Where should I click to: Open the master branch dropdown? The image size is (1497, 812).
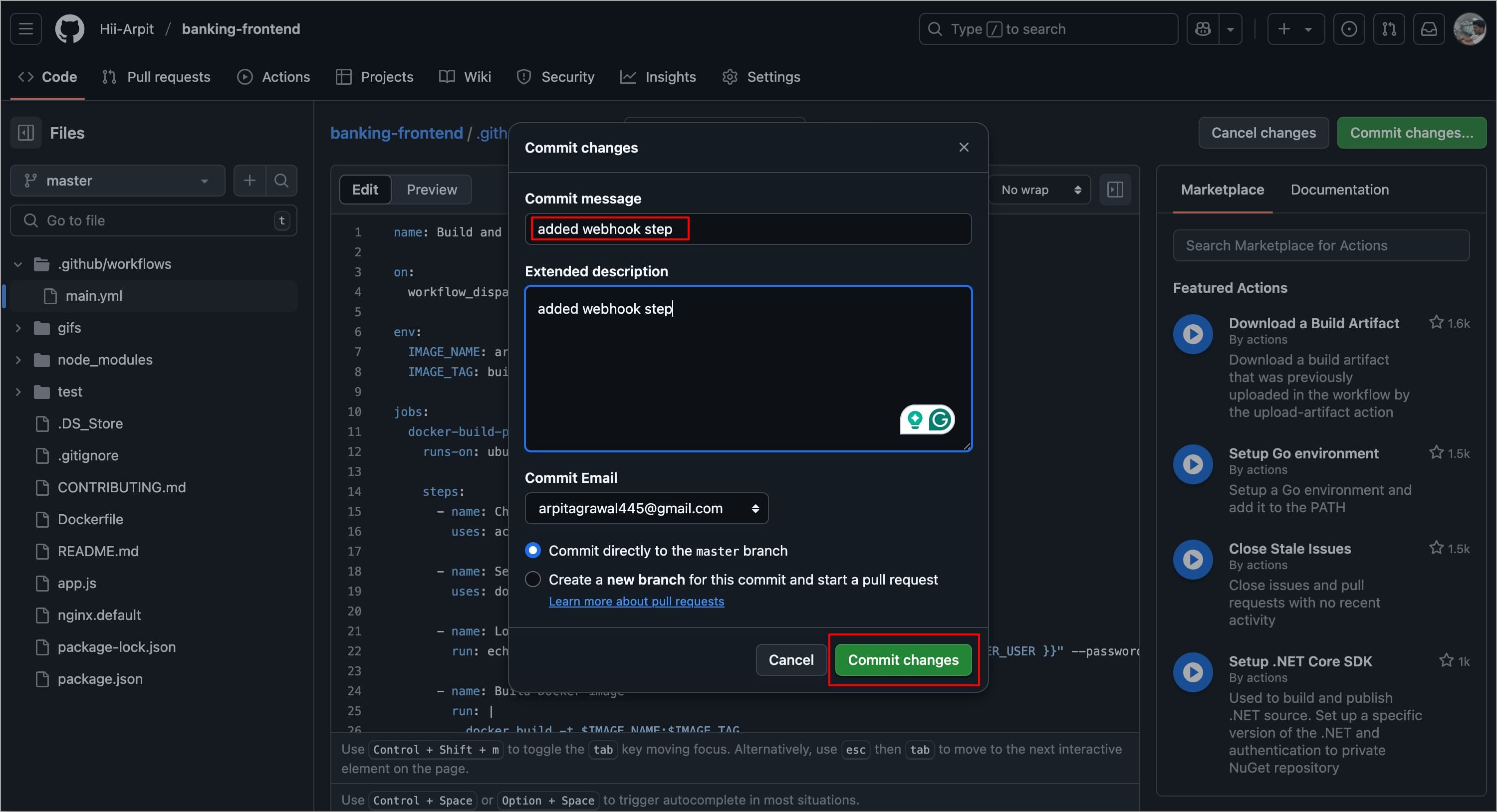coord(117,181)
